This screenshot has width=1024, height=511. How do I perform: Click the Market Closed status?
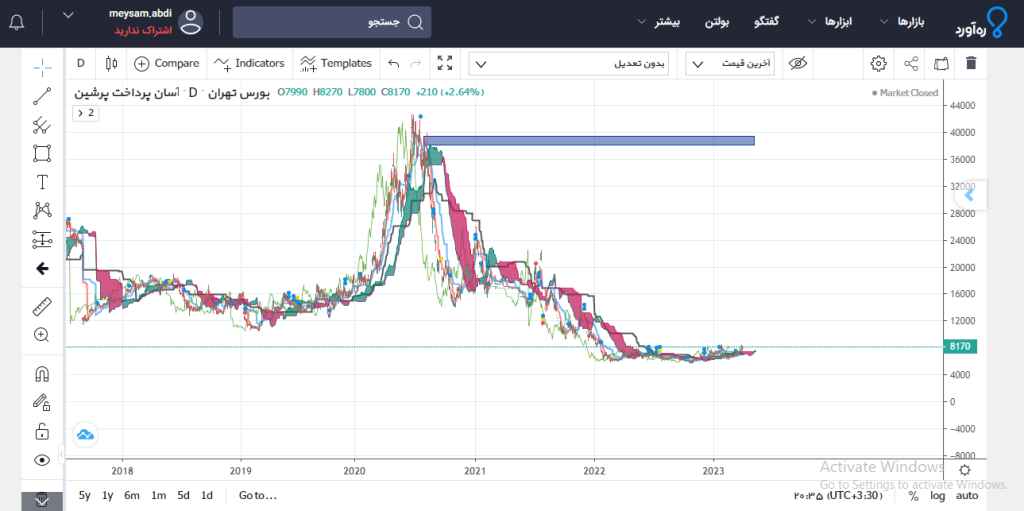click(x=905, y=93)
